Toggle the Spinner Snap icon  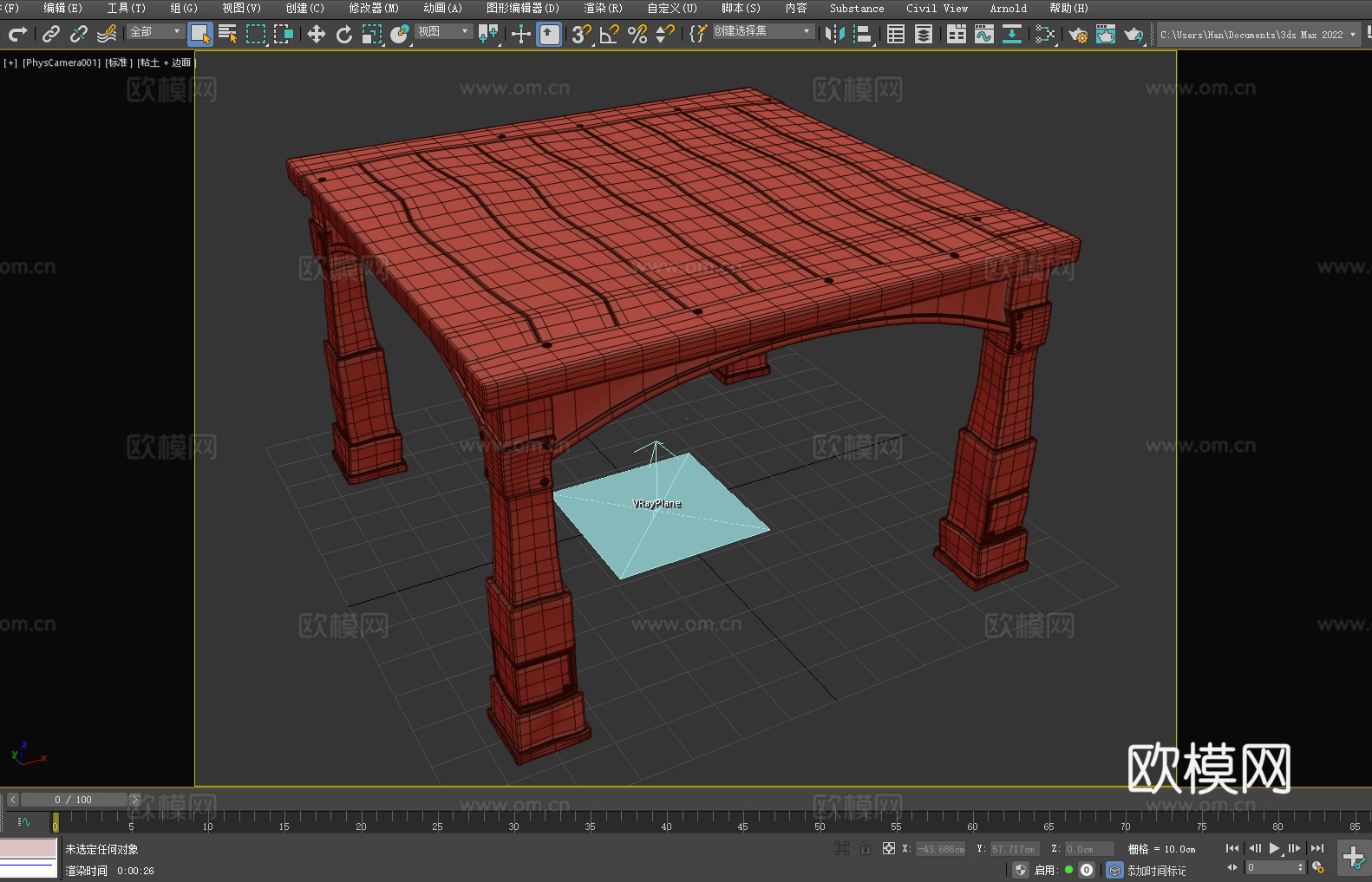[665, 34]
